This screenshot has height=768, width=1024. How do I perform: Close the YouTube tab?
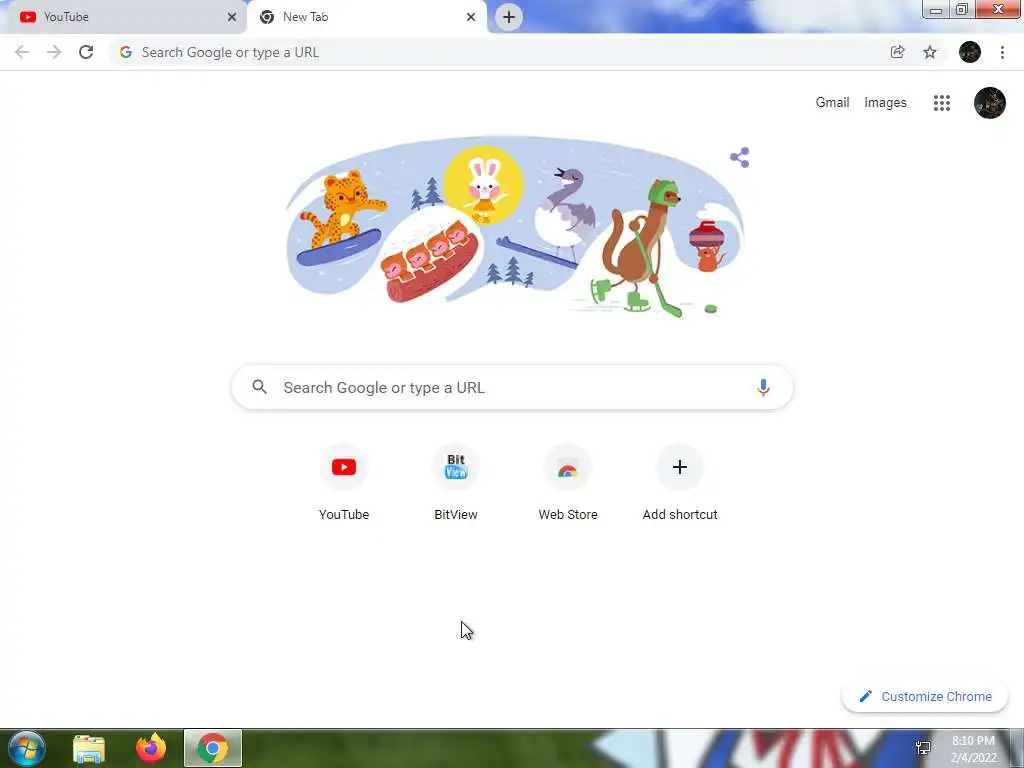click(x=232, y=17)
